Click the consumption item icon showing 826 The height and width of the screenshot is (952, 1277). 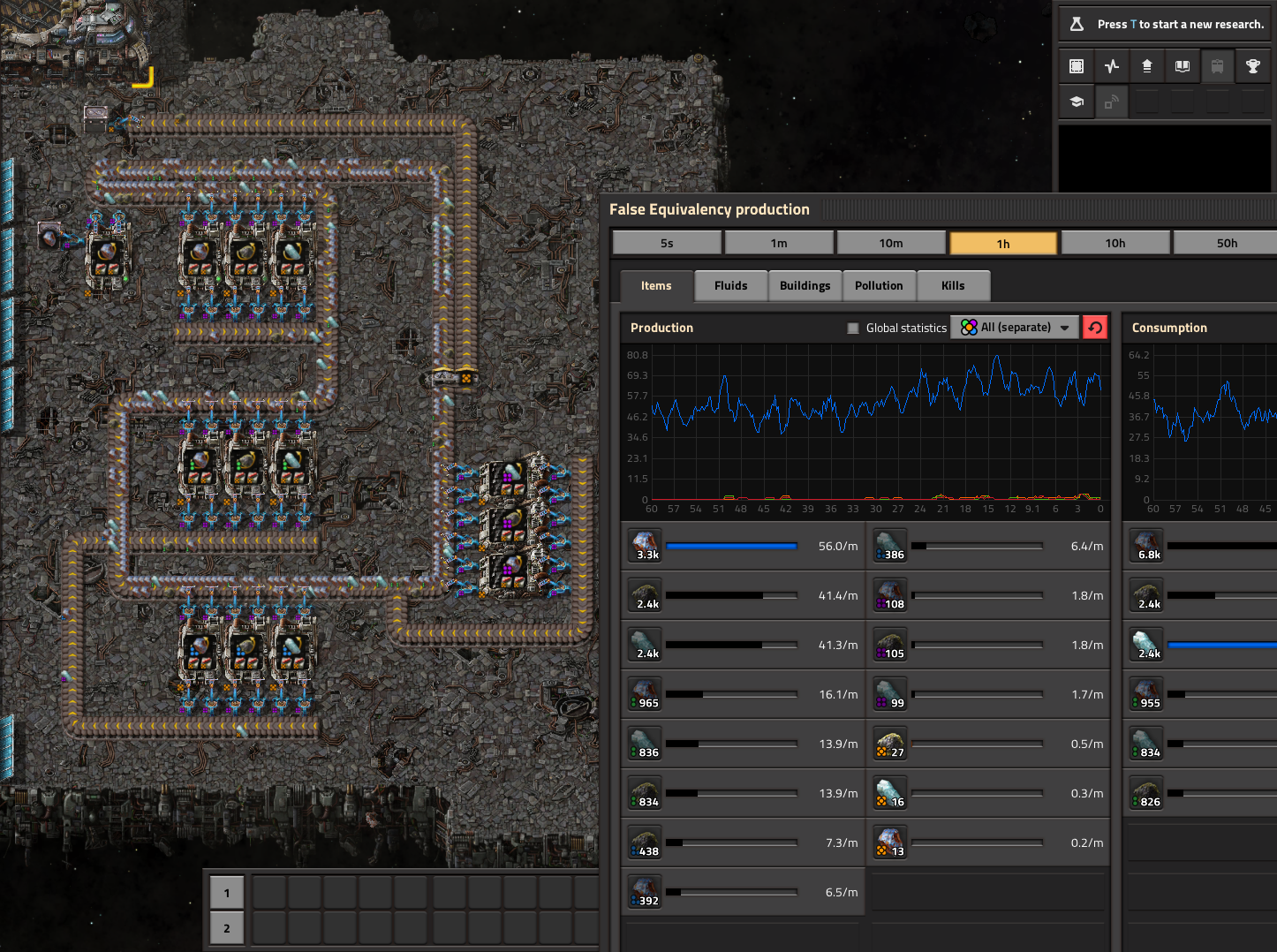point(1146,793)
